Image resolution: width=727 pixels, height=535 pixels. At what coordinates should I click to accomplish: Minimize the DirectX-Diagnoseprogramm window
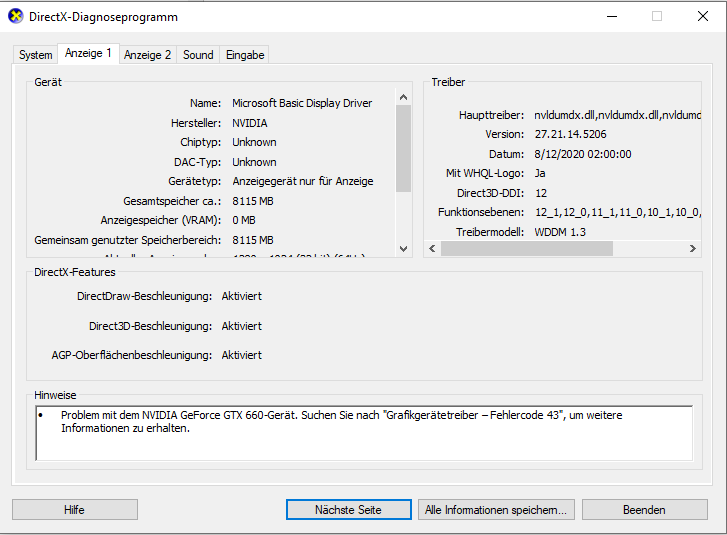[612, 16]
